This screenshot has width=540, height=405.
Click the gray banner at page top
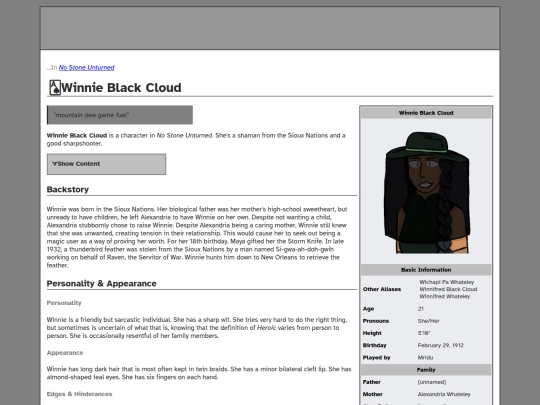pos(270,28)
